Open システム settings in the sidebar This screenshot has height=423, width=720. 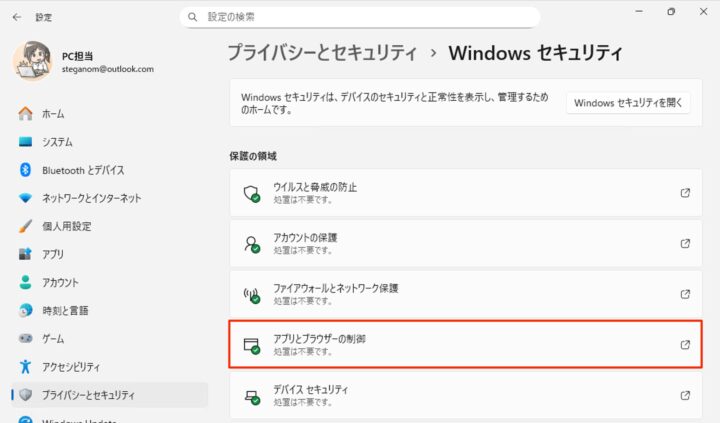pos(56,142)
